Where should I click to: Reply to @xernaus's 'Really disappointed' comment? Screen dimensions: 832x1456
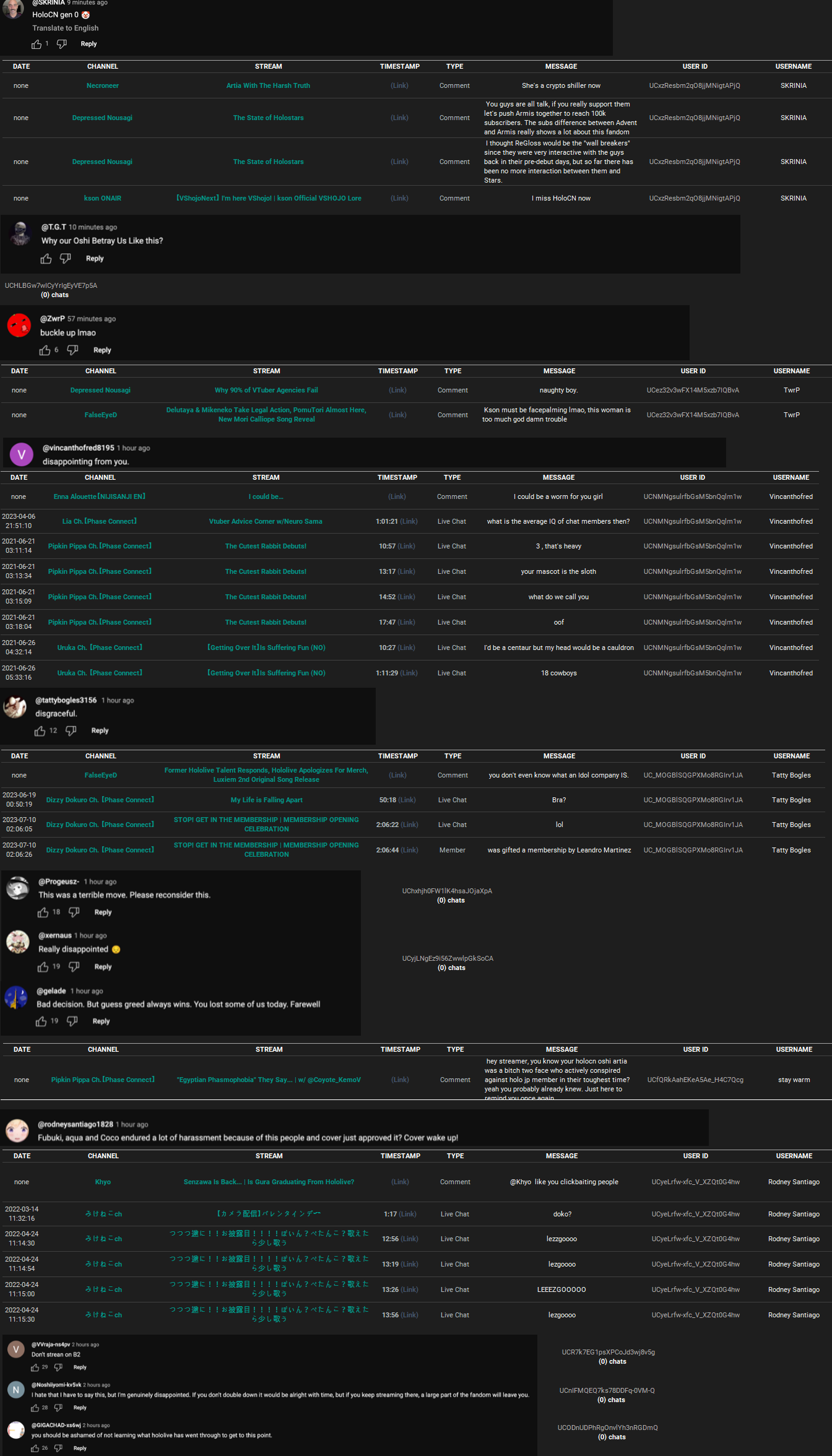click(x=103, y=967)
